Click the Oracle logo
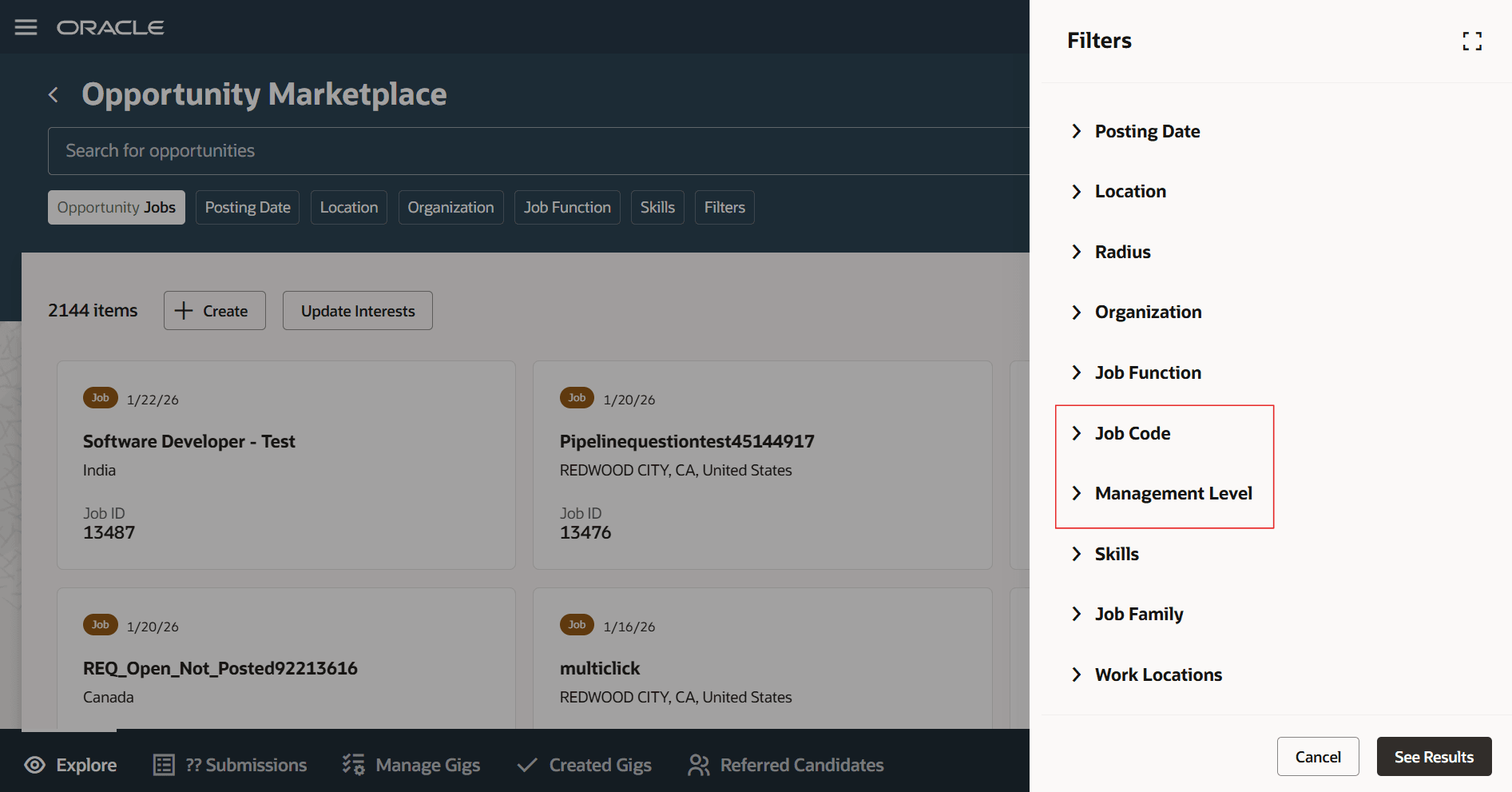This screenshot has width=1512, height=792. (110, 26)
